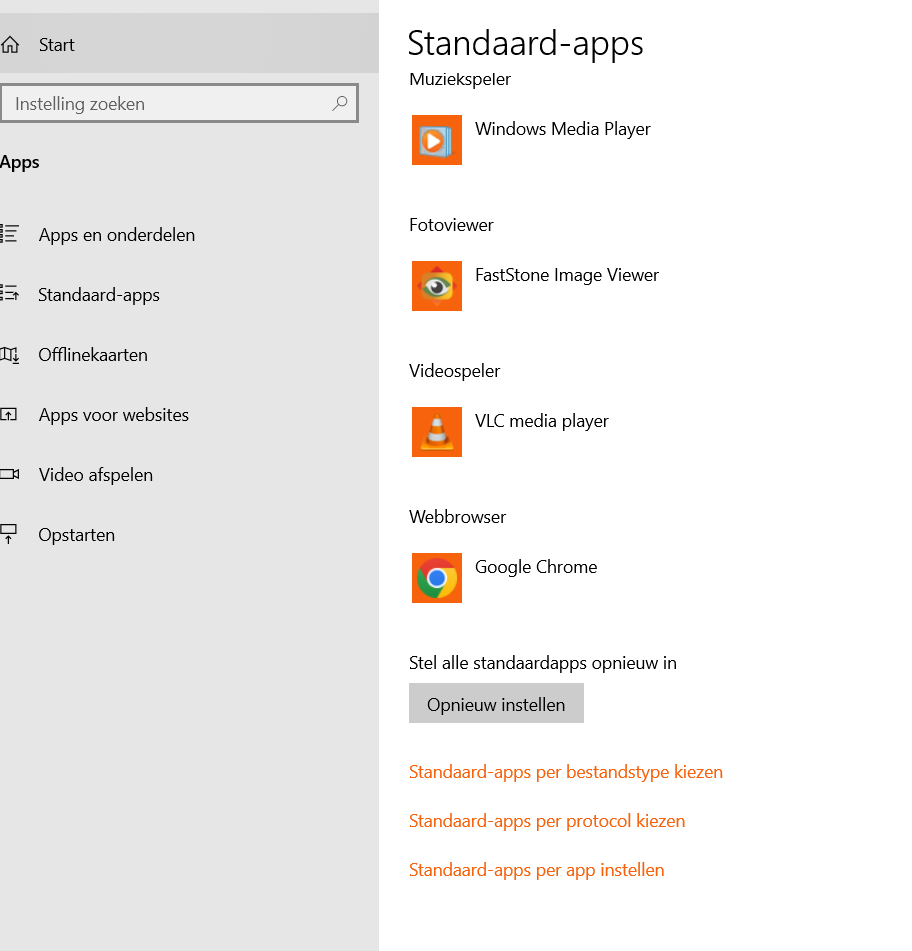Click the Opstarten startup icon
This screenshot has height=951, width=912.
click(x=10, y=534)
